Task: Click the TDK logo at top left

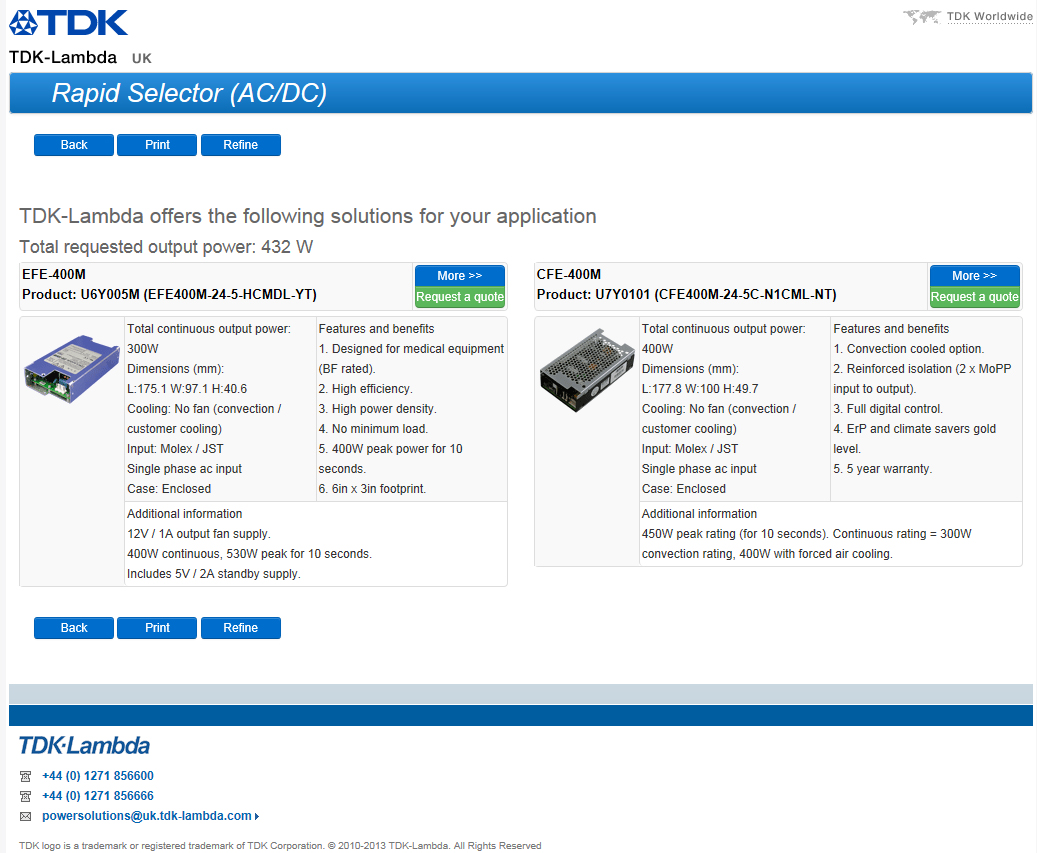Action: [x=68, y=22]
